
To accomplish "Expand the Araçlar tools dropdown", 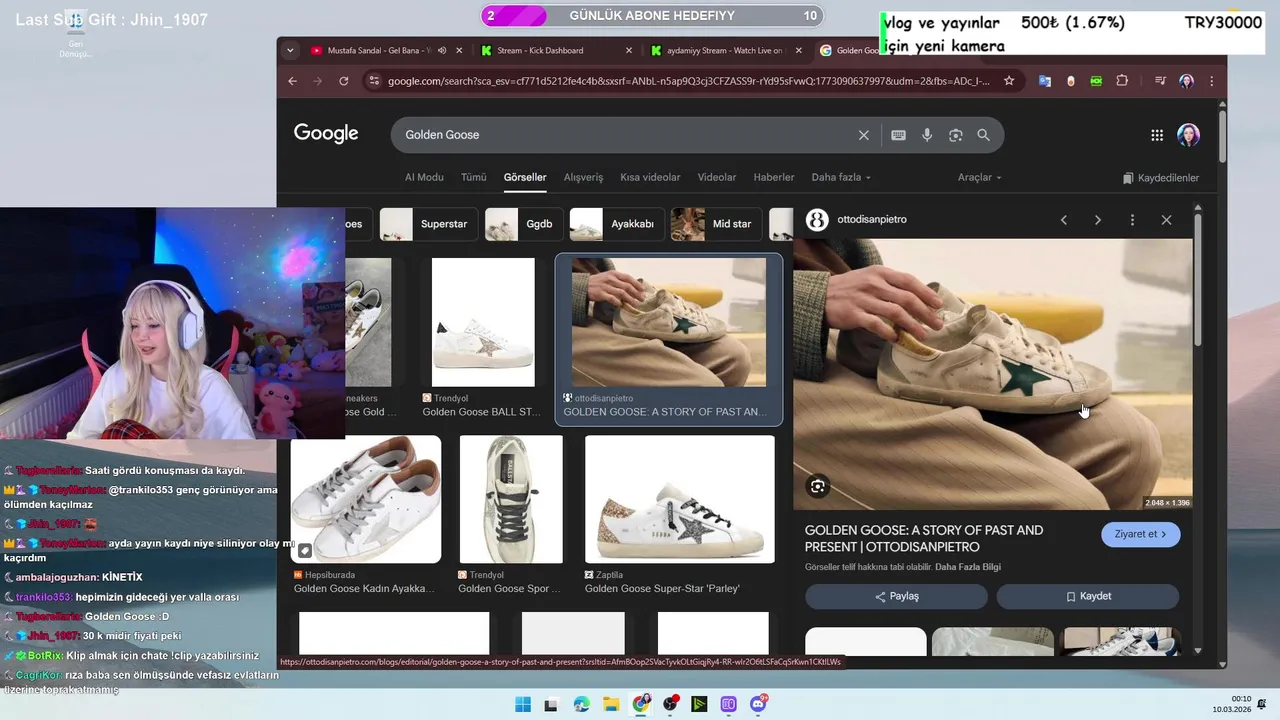I will pos(980,177).
